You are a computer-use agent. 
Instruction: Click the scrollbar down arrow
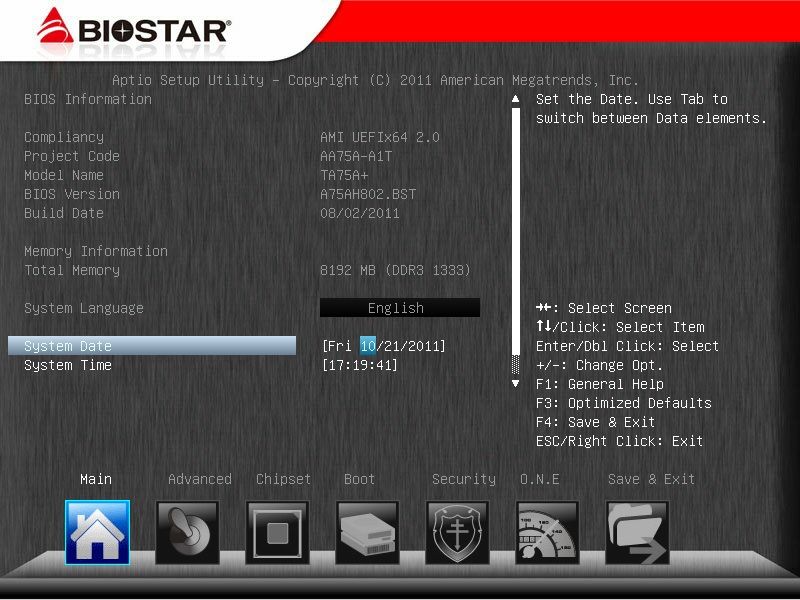pyautogui.click(x=516, y=383)
